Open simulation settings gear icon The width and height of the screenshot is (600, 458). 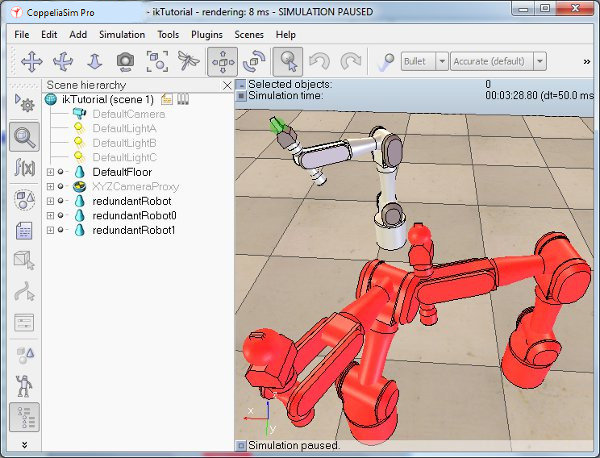click(x=24, y=104)
